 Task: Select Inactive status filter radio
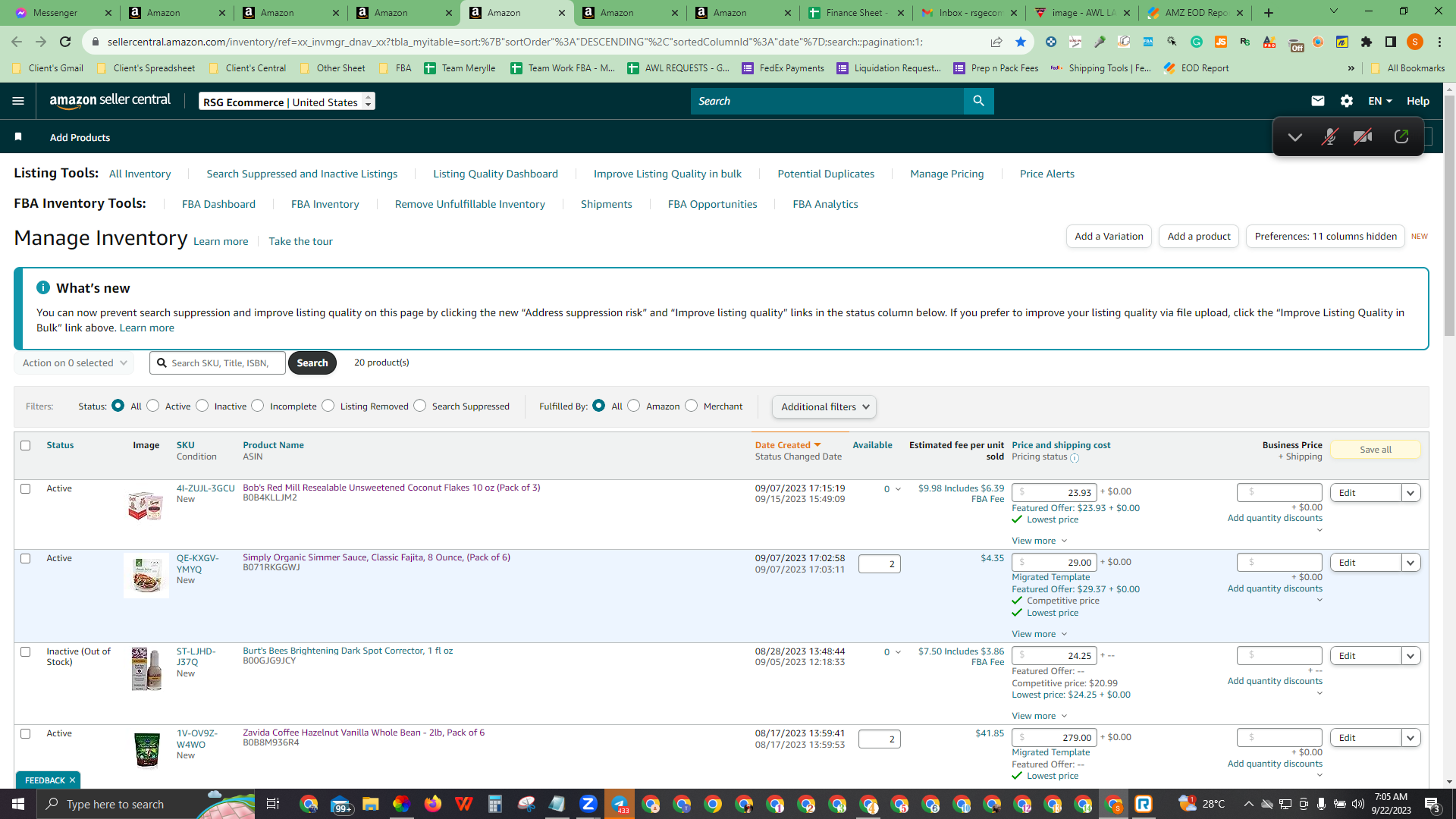pyautogui.click(x=202, y=406)
